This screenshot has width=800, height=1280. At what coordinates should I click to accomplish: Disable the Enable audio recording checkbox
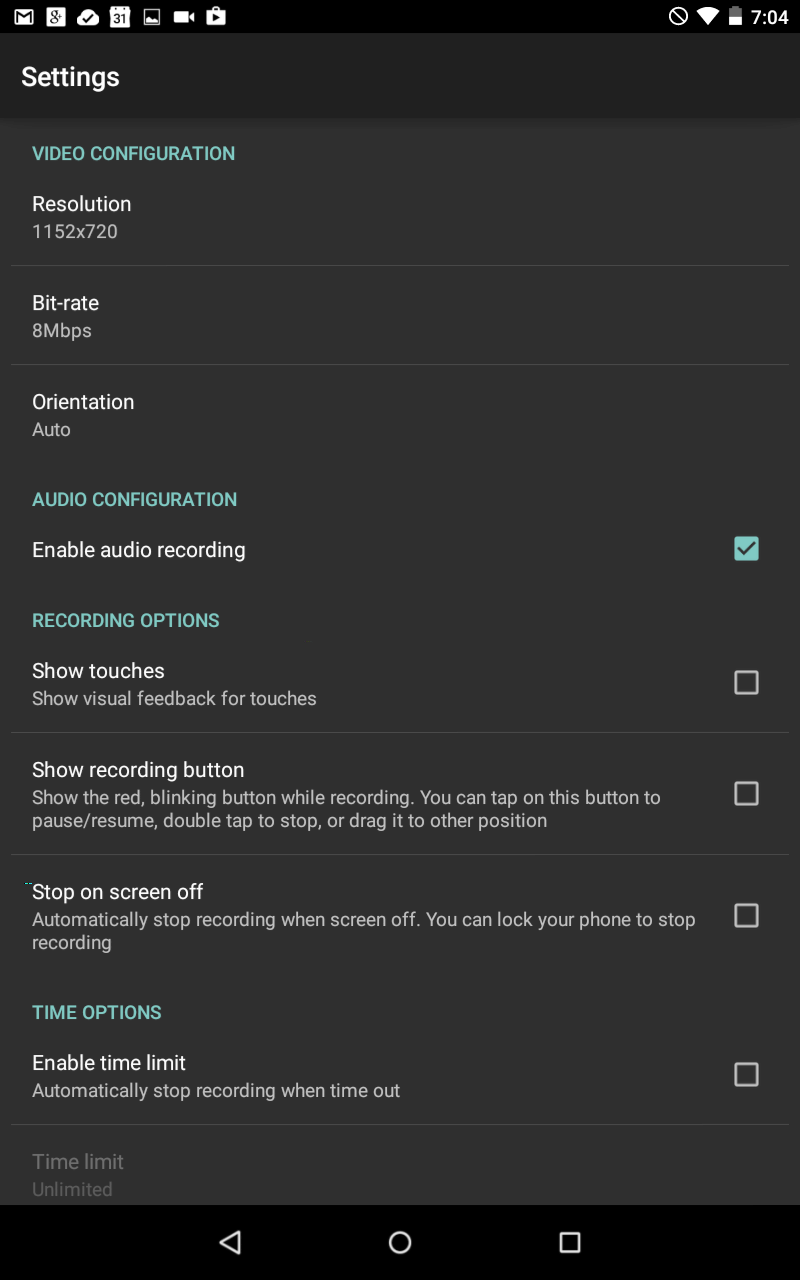pyautogui.click(x=746, y=549)
